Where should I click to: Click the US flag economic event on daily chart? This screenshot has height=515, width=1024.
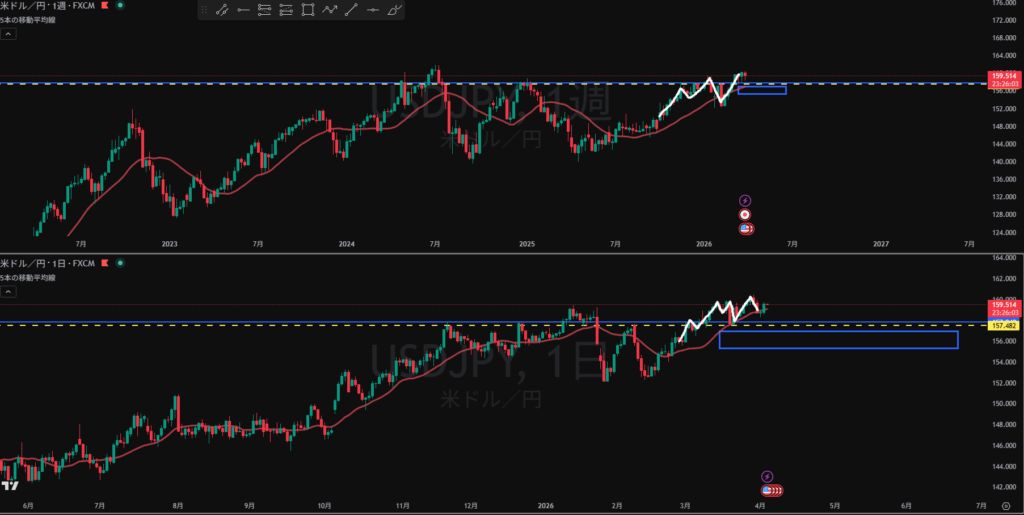pyautogui.click(x=768, y=490)
